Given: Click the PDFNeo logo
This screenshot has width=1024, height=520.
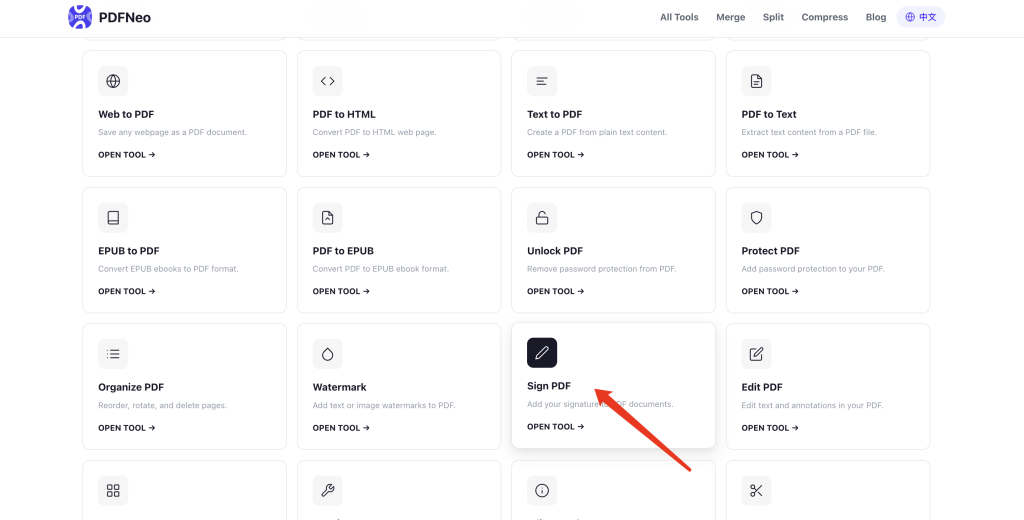Looking at the screenshot, I should click(109, 17).
